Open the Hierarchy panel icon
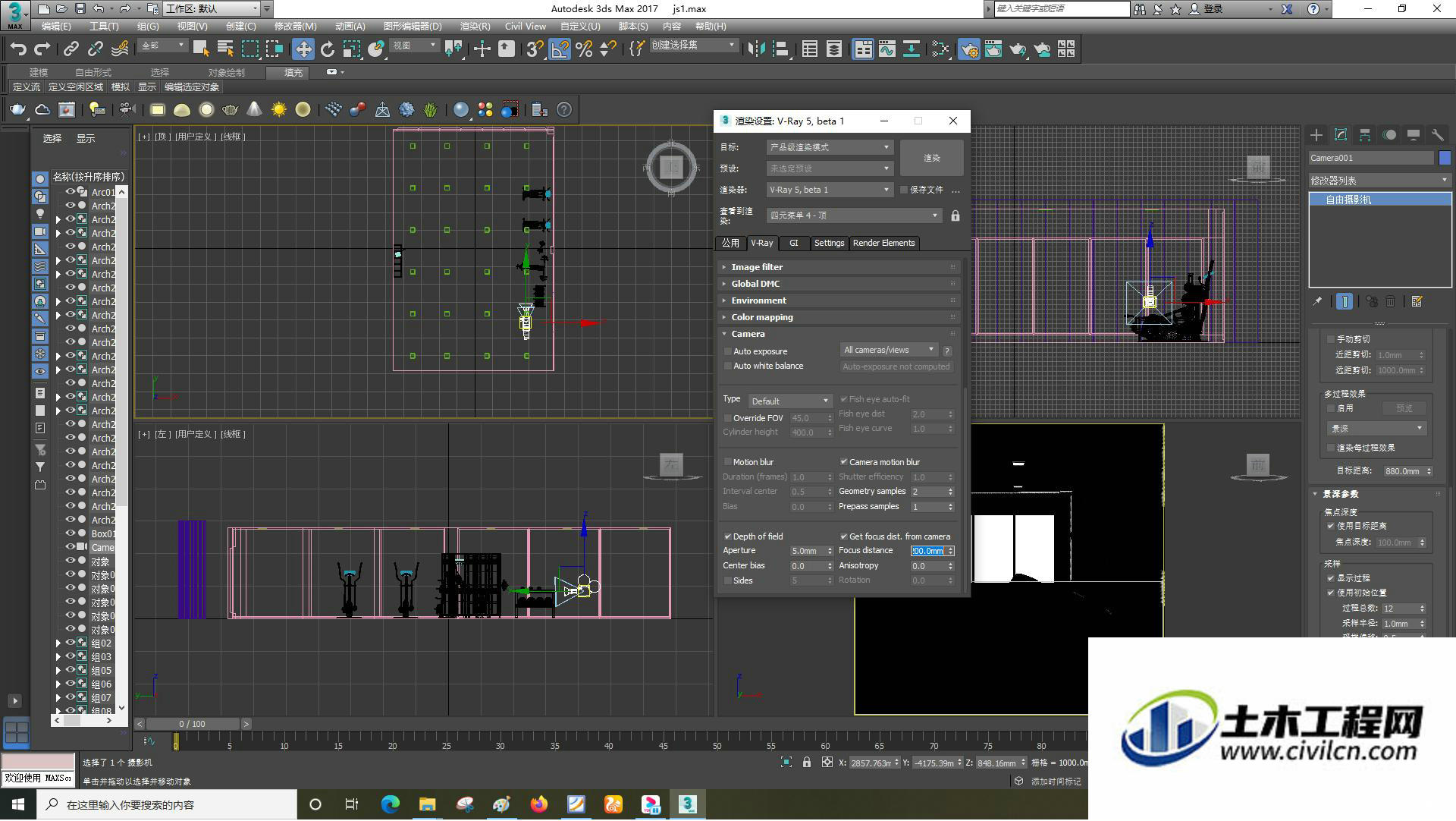 click(x=1365, y=135)
